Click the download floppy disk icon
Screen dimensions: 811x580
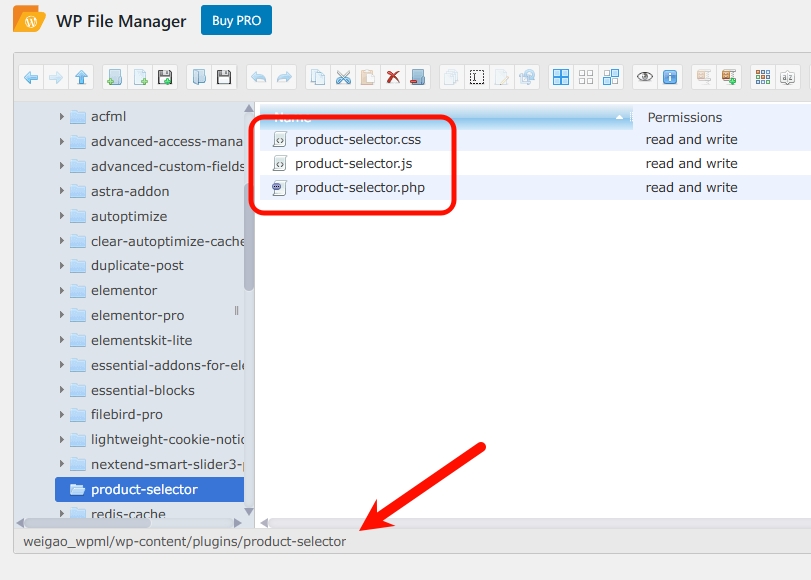[224, 78]
